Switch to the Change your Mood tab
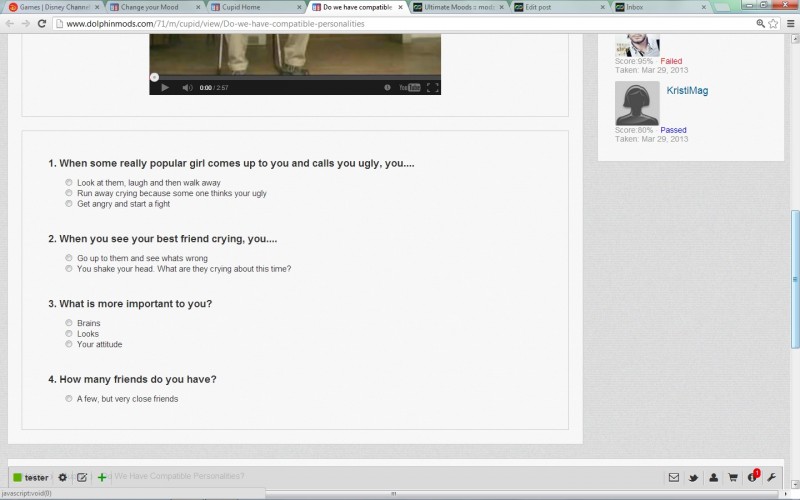Screen dimensions: 800x500 coord(155,7)
